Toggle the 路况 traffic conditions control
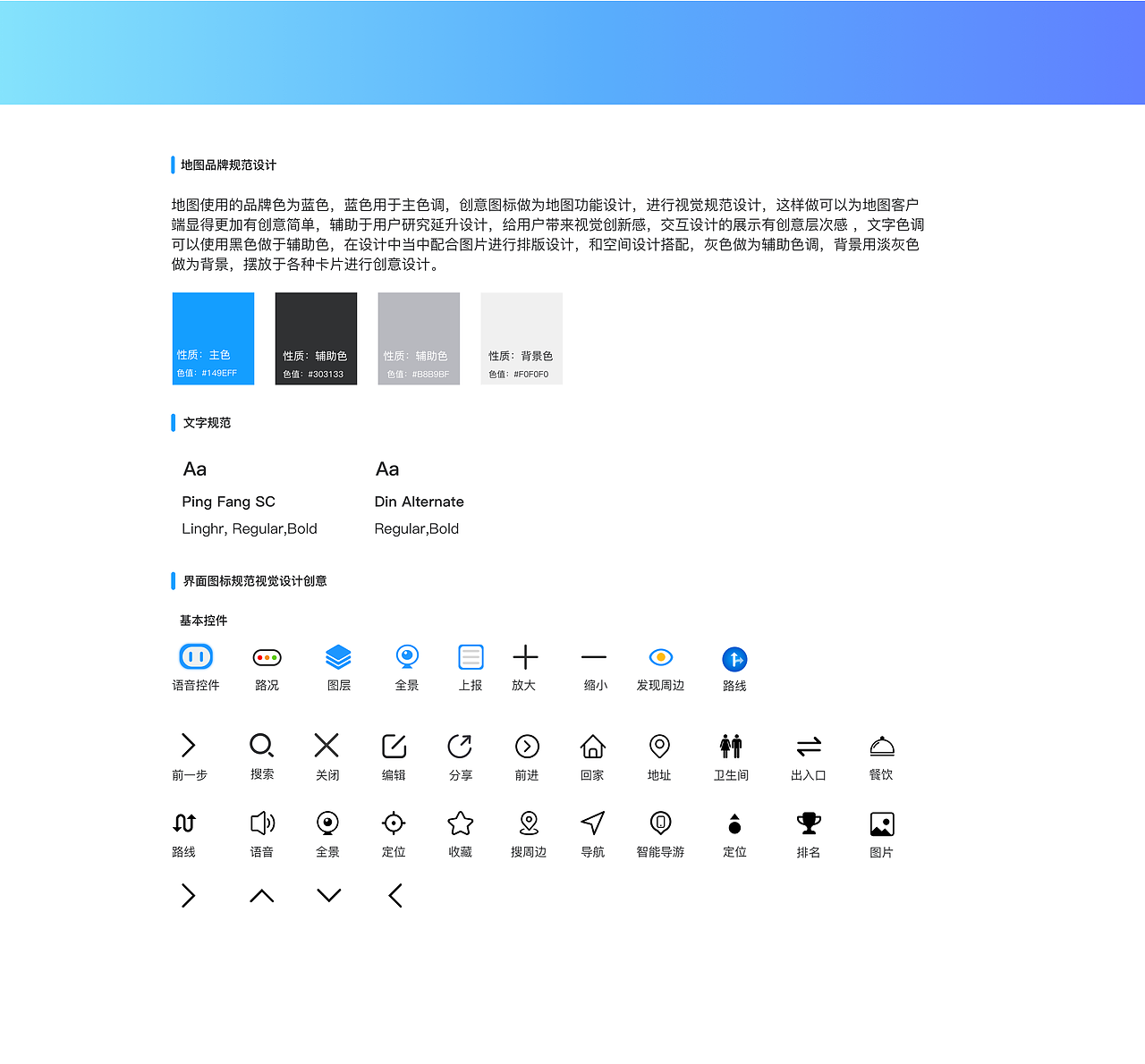 click(266, 656)
